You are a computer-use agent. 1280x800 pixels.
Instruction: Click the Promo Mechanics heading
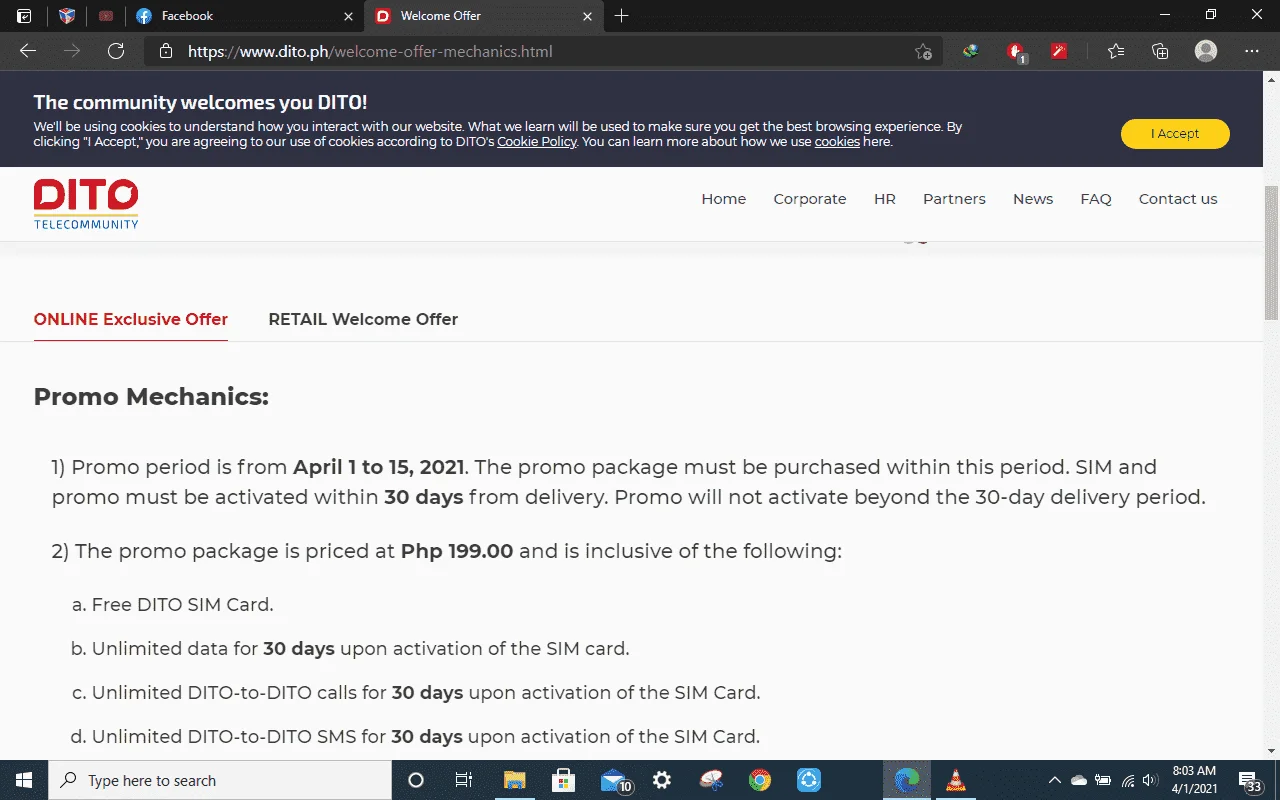coord(151,397)
